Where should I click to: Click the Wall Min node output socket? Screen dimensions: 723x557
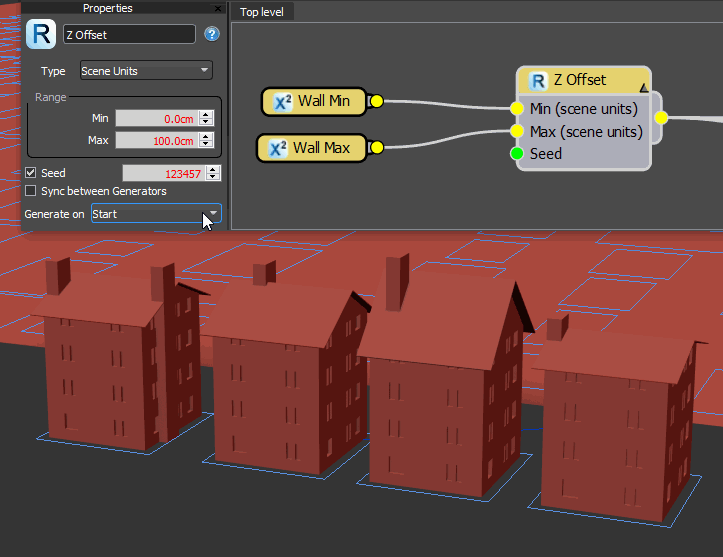point(376,101)
